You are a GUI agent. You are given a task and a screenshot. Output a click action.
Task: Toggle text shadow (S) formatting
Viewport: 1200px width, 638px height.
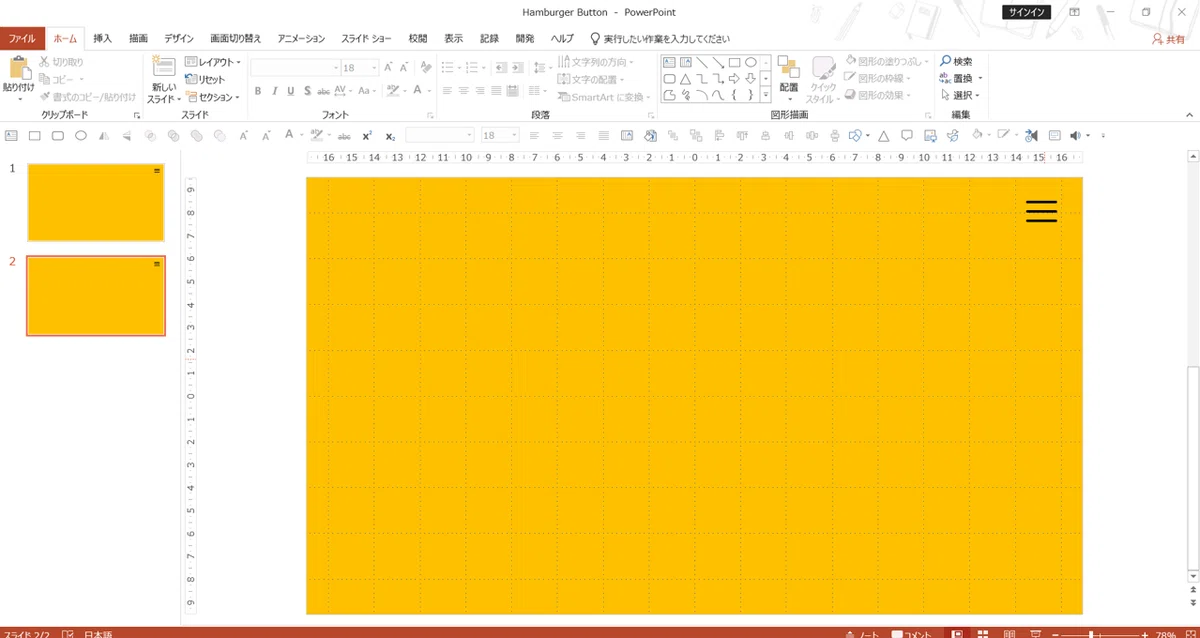(x=307, y=91)
